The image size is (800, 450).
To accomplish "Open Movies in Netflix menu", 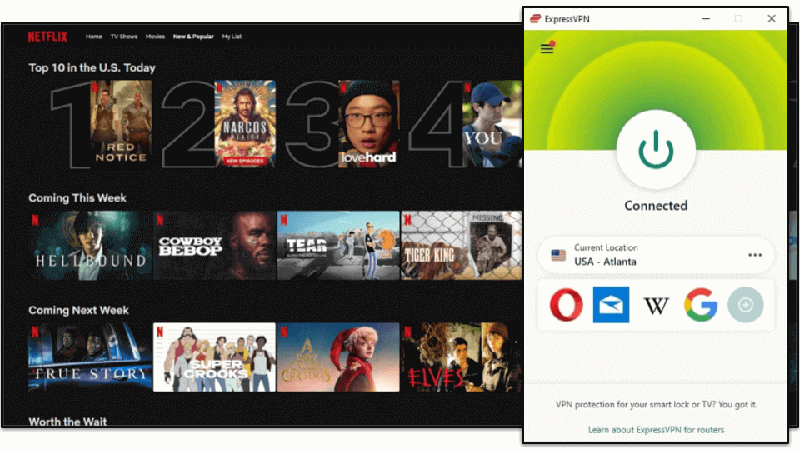I will (x=155, y=37).
